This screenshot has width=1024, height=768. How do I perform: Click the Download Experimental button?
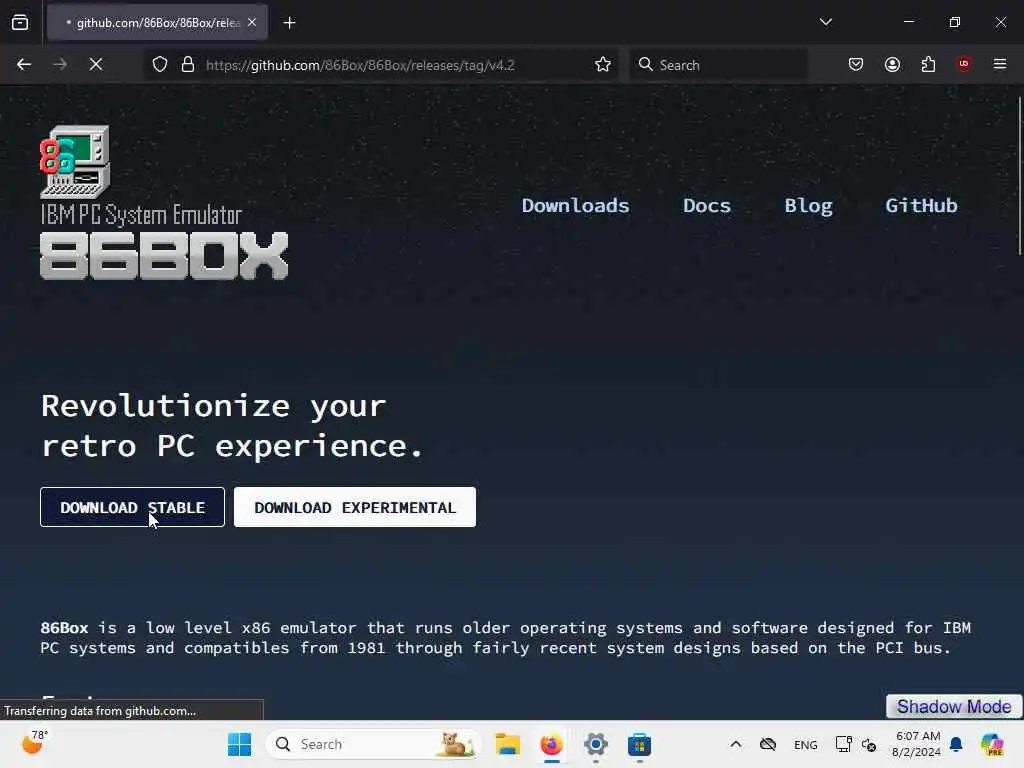point(355,507)
